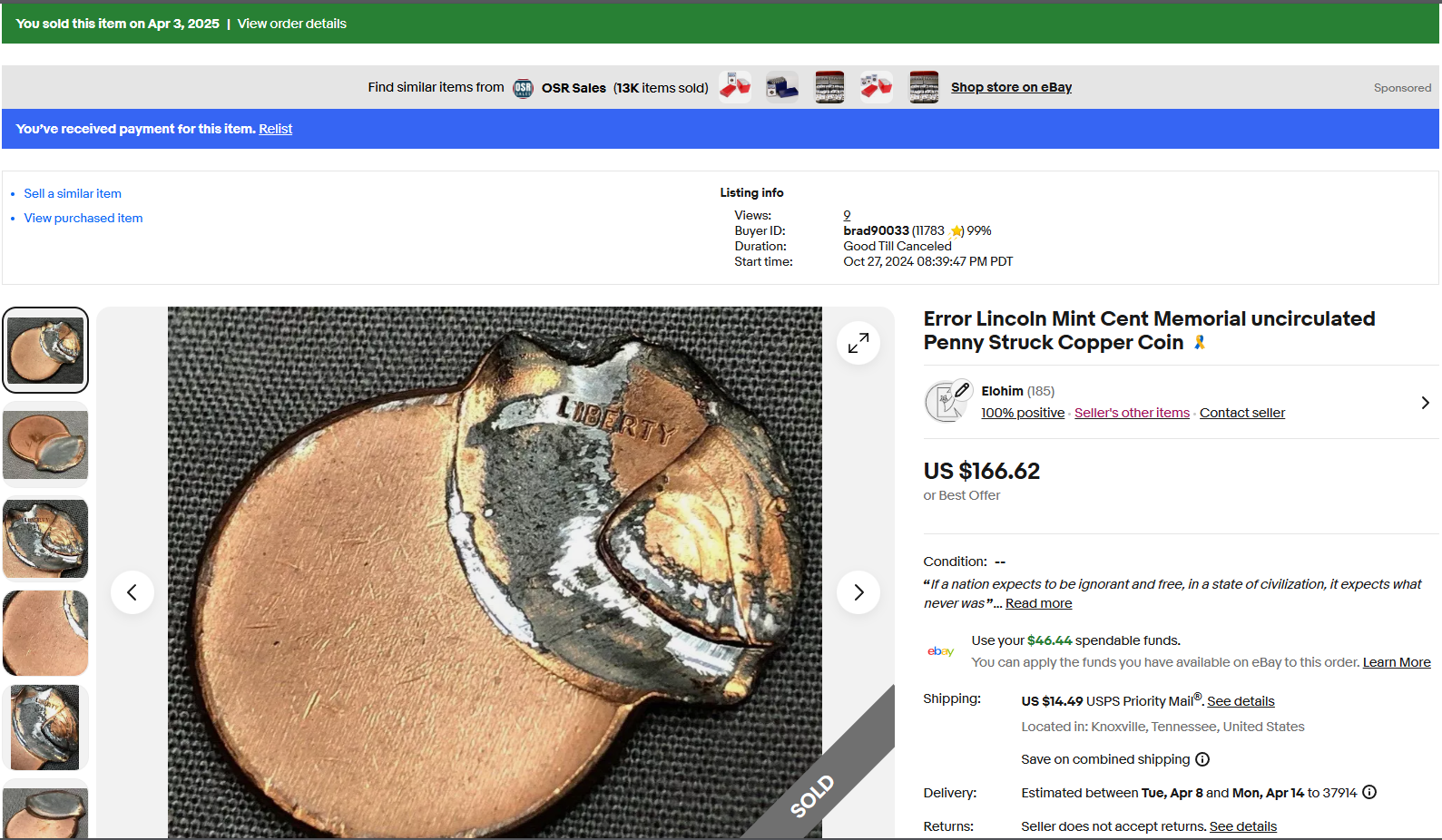Select the second coin gallery thumbnail

[x=45, y=444]
